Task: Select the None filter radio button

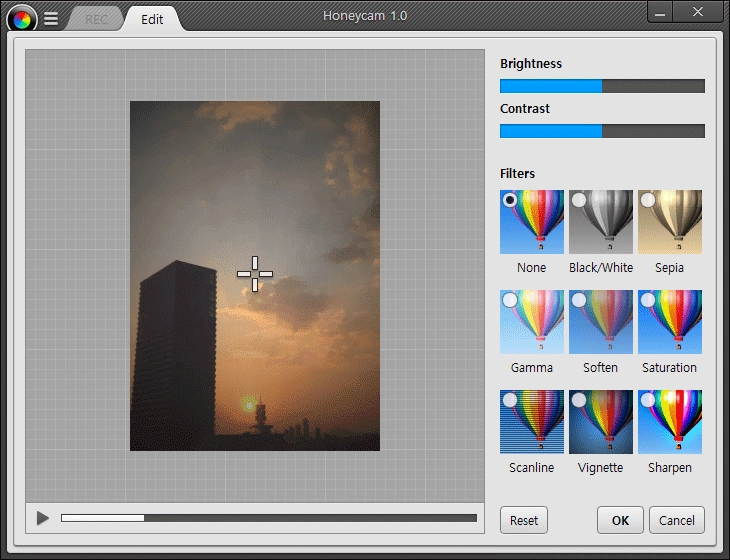Action: tap(510, 200)
